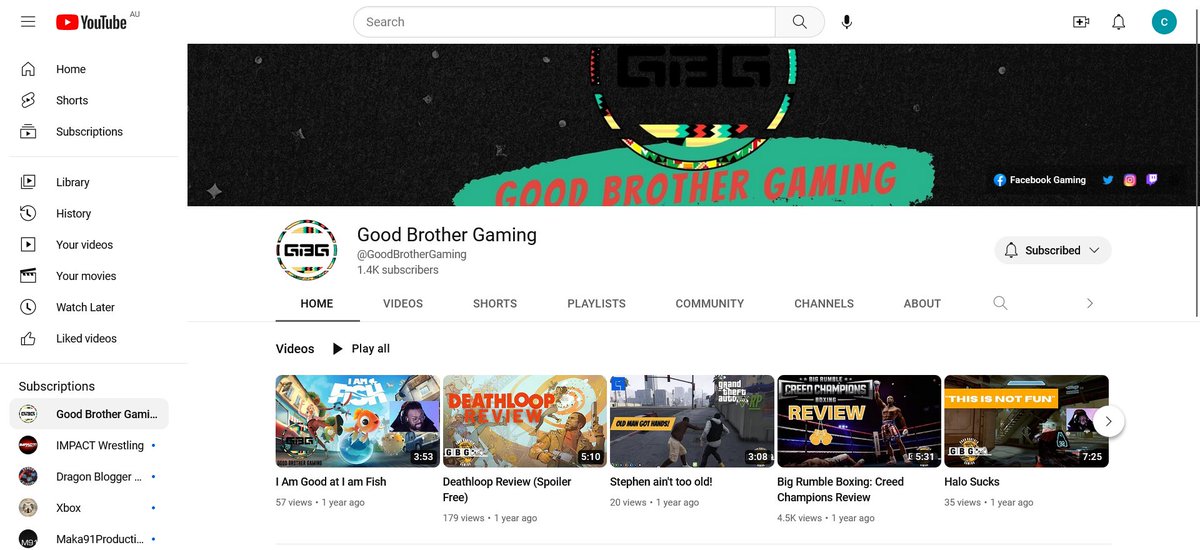The height and width of the screenshot is (550, 1200).
Task: Switch to the CHANNELS tab
Action: 824,303
